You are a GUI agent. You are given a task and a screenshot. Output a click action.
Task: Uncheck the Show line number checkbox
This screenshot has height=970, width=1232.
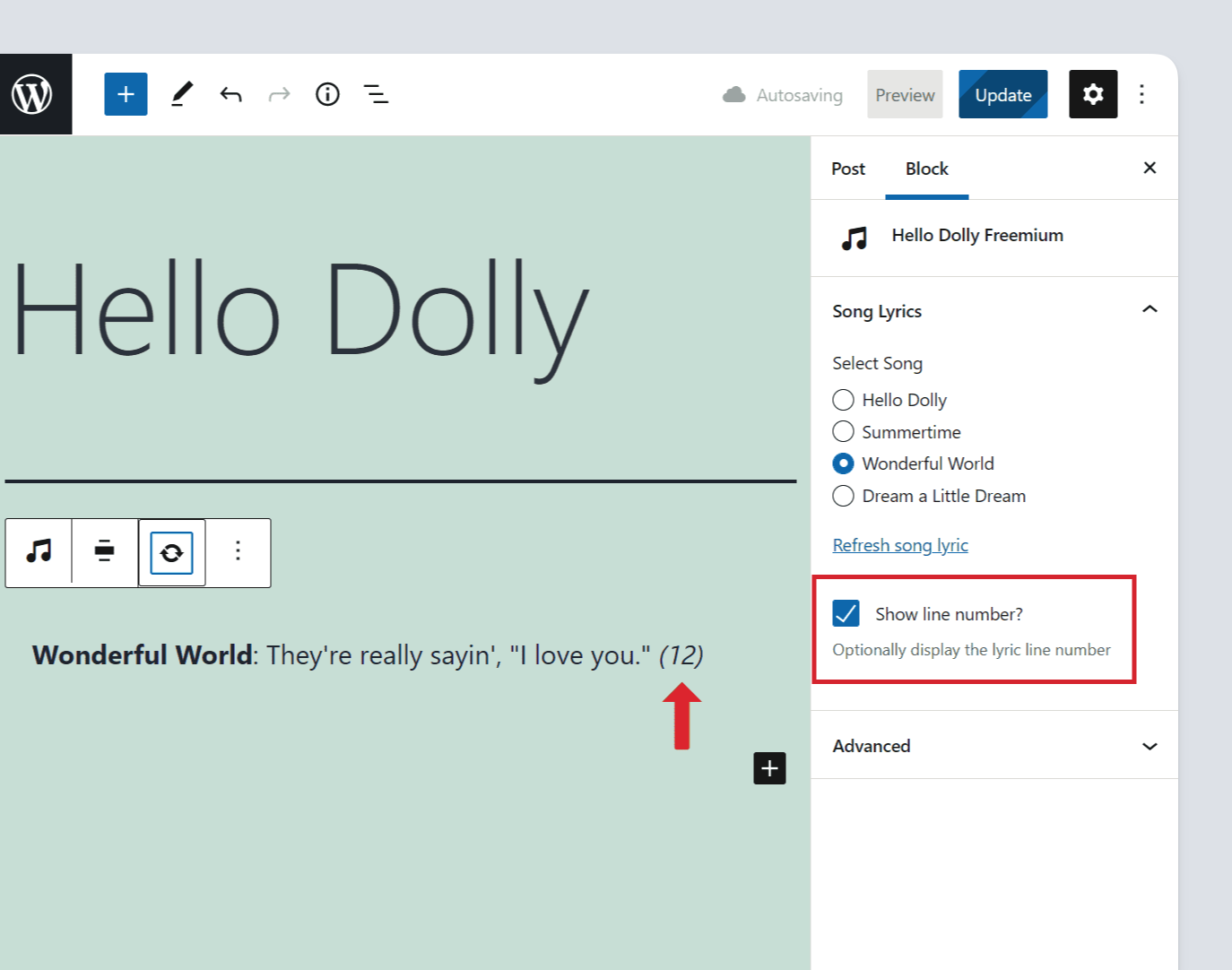846,613
